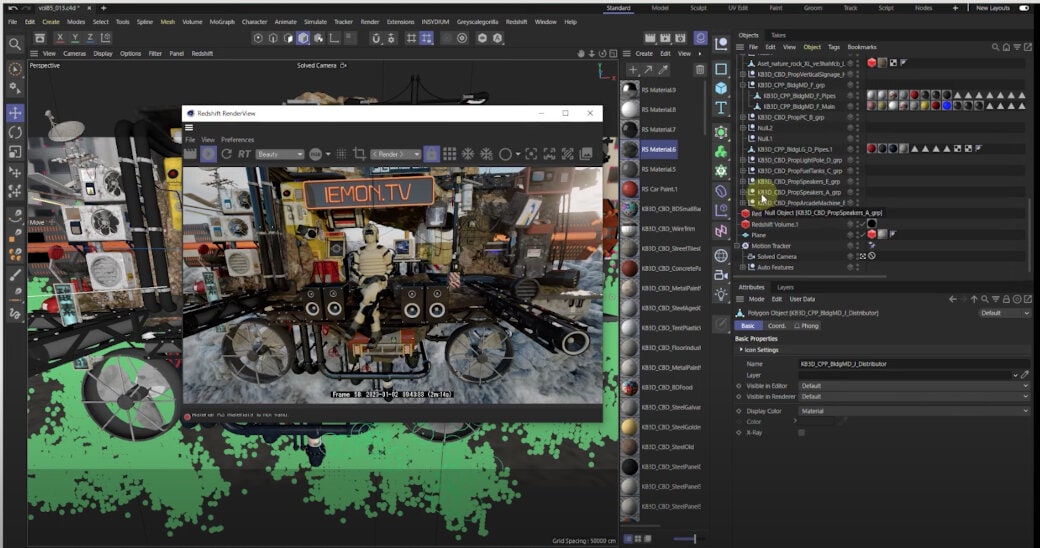Open the Beauty AOV dropdown
This screenshot has width=1040, height=548.
coord(279,154)
